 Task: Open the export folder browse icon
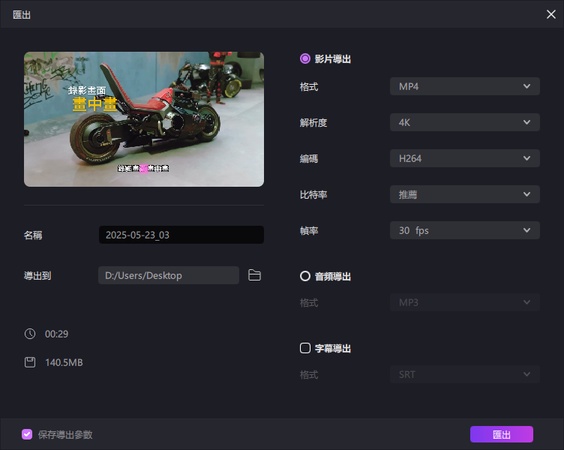[254, 275]
